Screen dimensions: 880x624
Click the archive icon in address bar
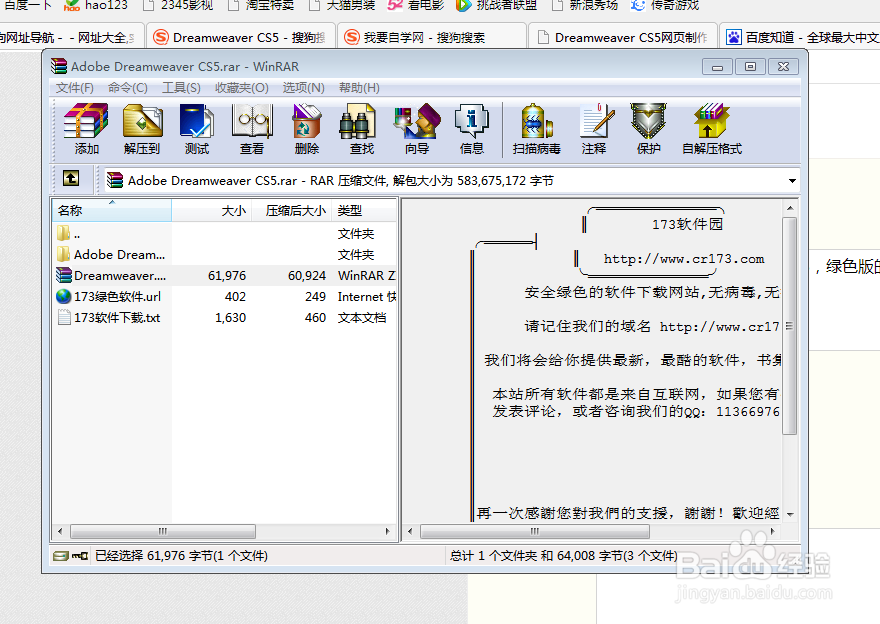pos(114,180)
